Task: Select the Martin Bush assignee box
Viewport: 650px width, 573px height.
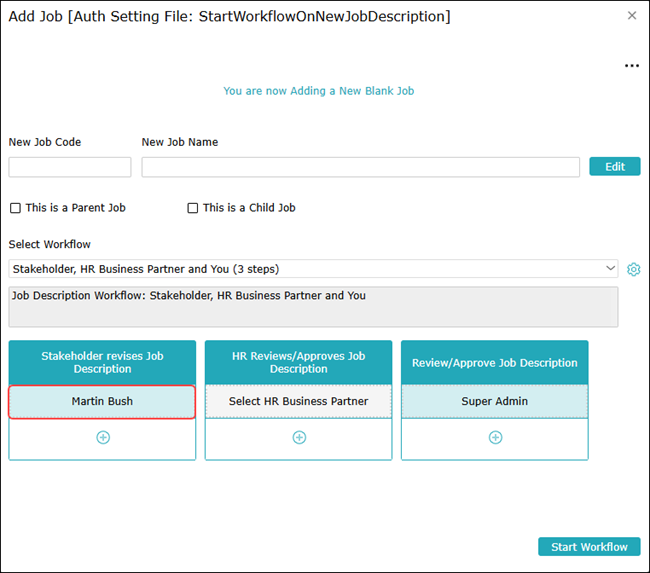Action: pyautogui.click(x=102, y=401)
